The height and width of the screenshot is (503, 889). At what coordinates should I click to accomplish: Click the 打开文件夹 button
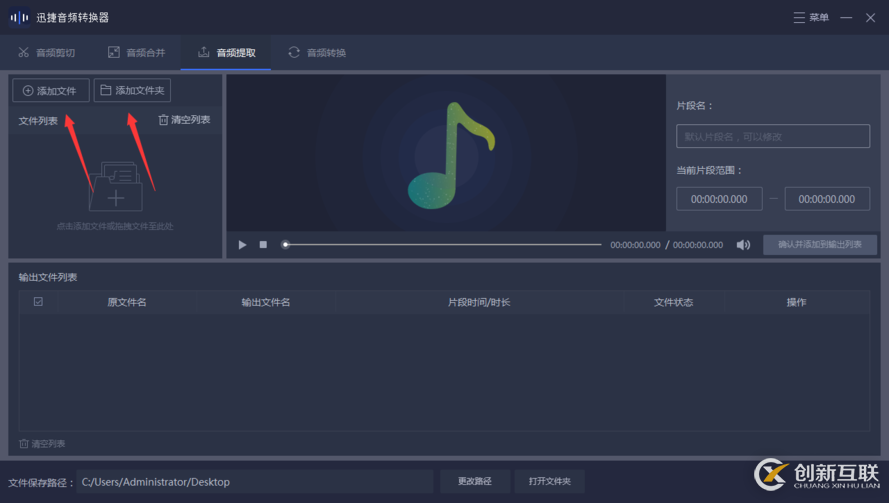pos(549,481)
